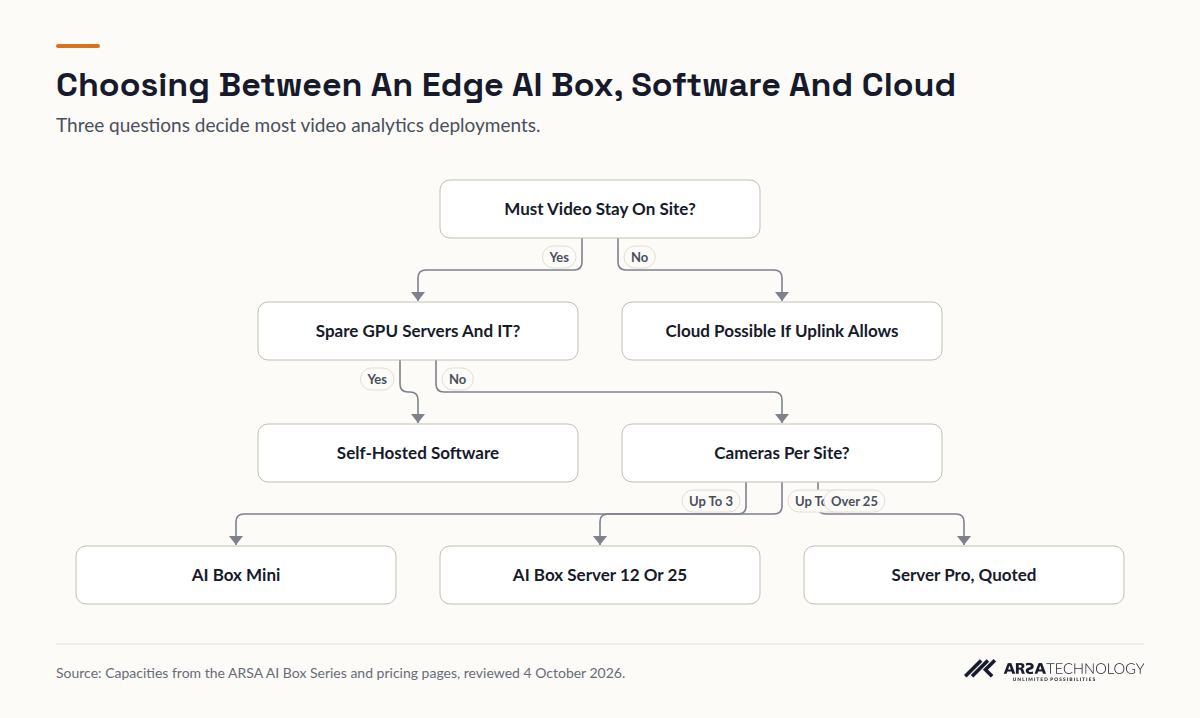Click the title 'Choosing Between An Edge AI Box'
The image size is (1200, 718).
[x=506, y=85]
